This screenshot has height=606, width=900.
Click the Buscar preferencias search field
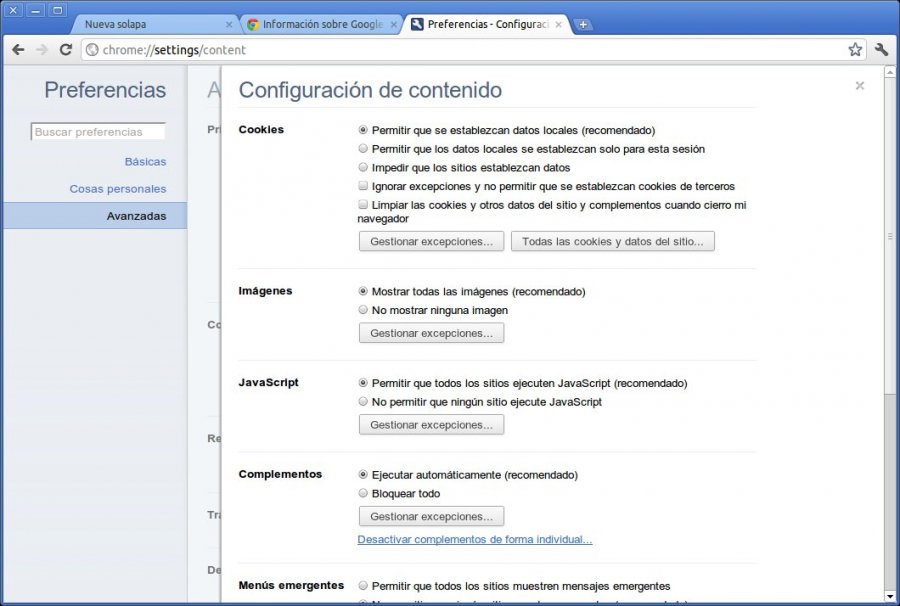[98, 131]
